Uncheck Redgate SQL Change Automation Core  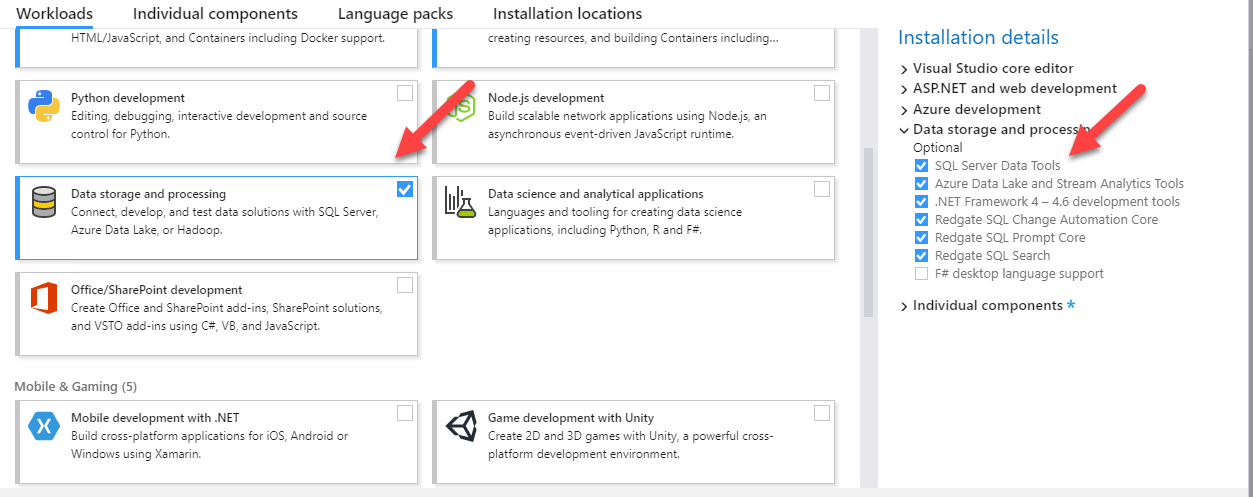(921, 220)
